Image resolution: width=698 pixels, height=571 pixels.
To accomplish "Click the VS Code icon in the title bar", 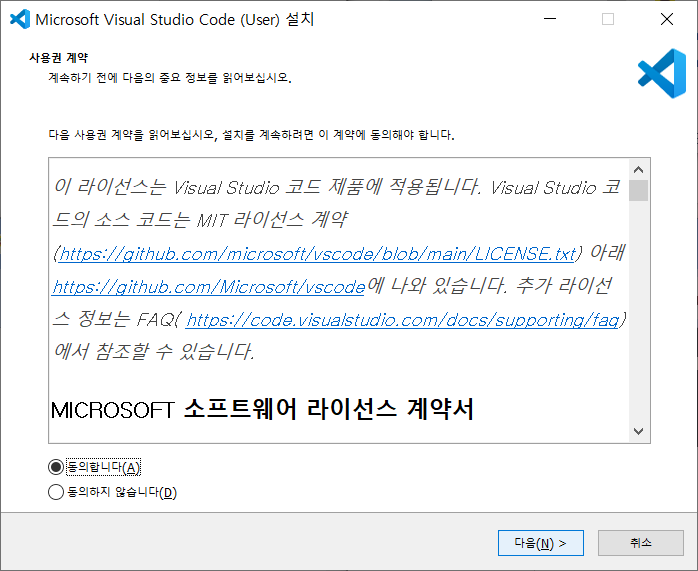I will [x=20, y=19].
